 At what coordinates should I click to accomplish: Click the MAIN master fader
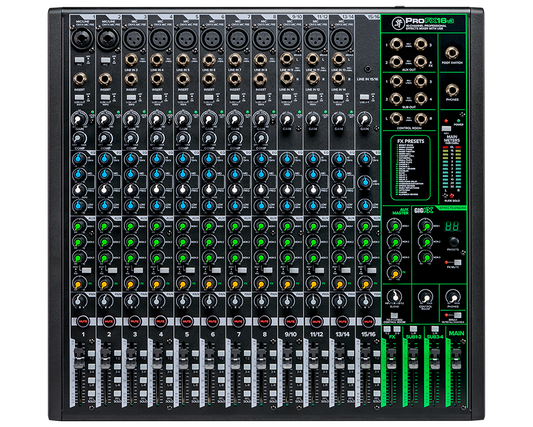coord(456,359)
